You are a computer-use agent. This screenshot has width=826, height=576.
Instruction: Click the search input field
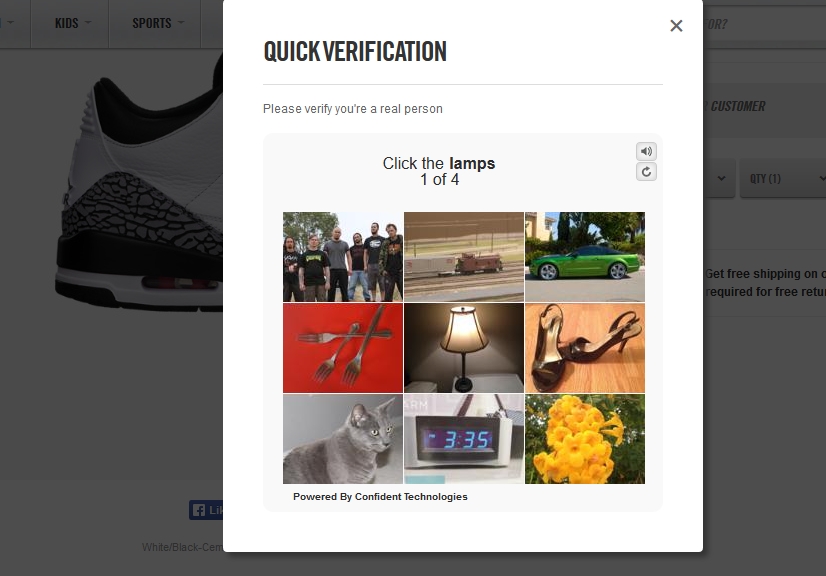(x=765, y=24)
